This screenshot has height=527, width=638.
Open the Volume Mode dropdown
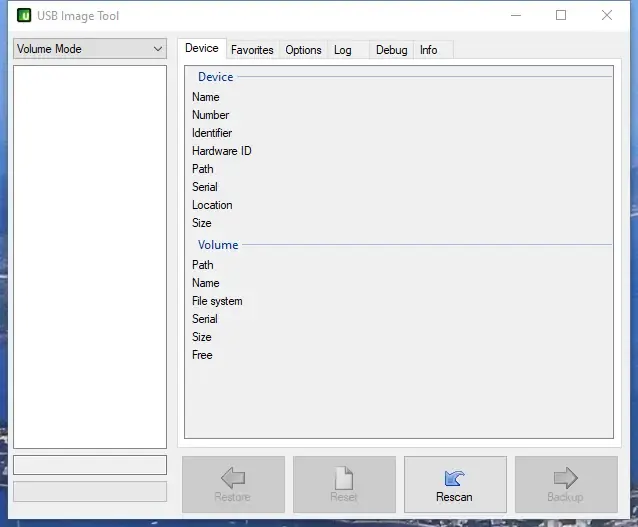point(90,49)
